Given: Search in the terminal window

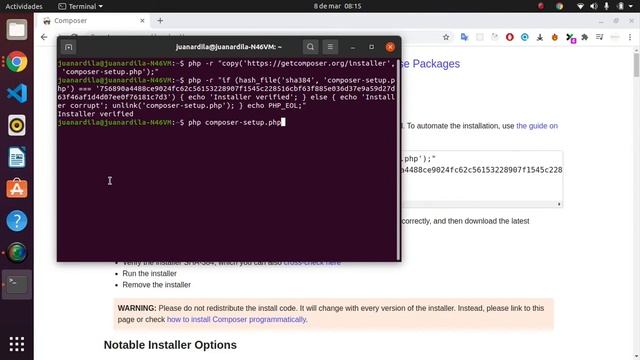Looking at the screenshot, I should (x=310, y=47).
